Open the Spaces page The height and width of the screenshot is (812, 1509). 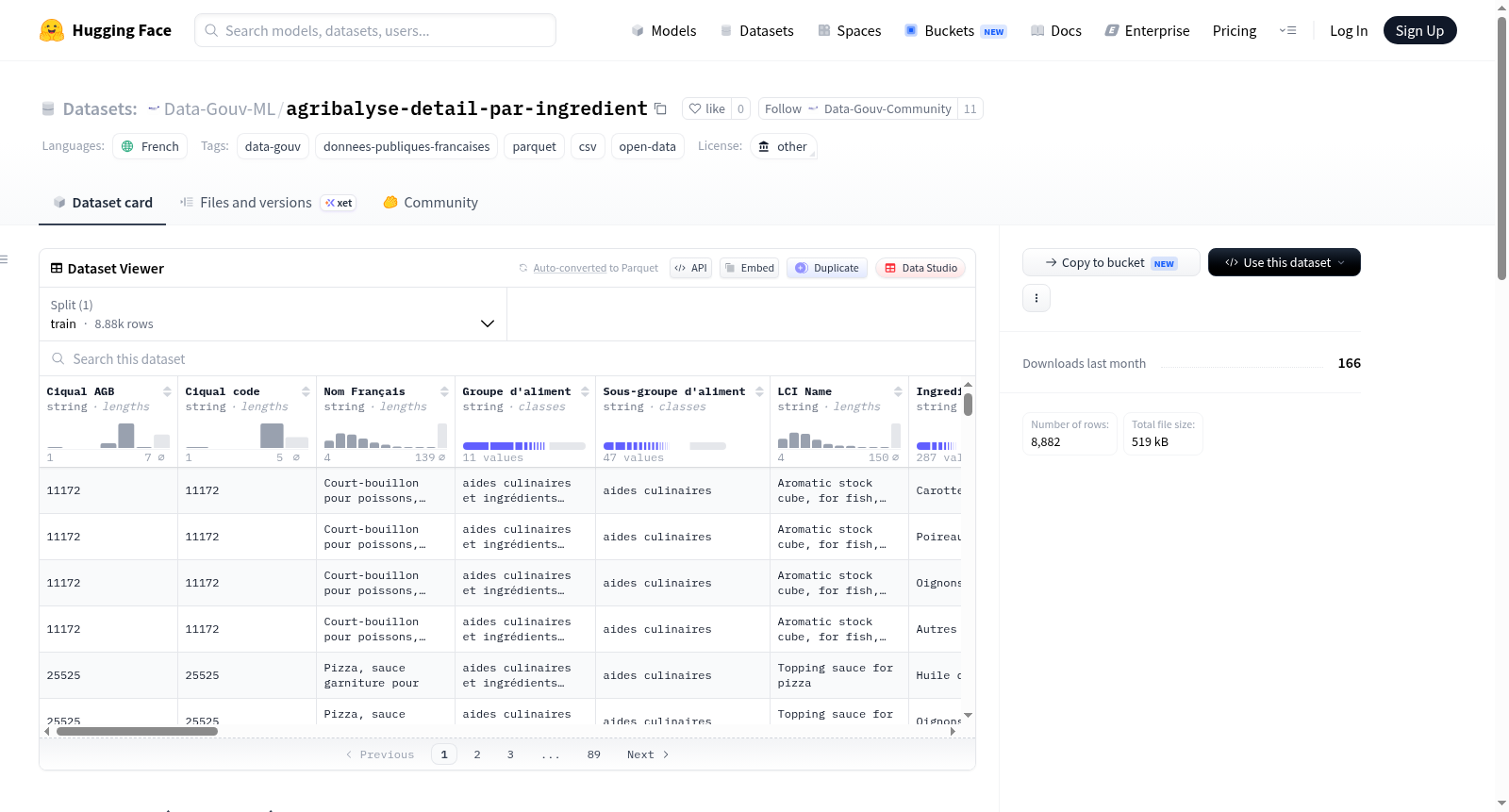pyautogui.click(x=850, y=30)
